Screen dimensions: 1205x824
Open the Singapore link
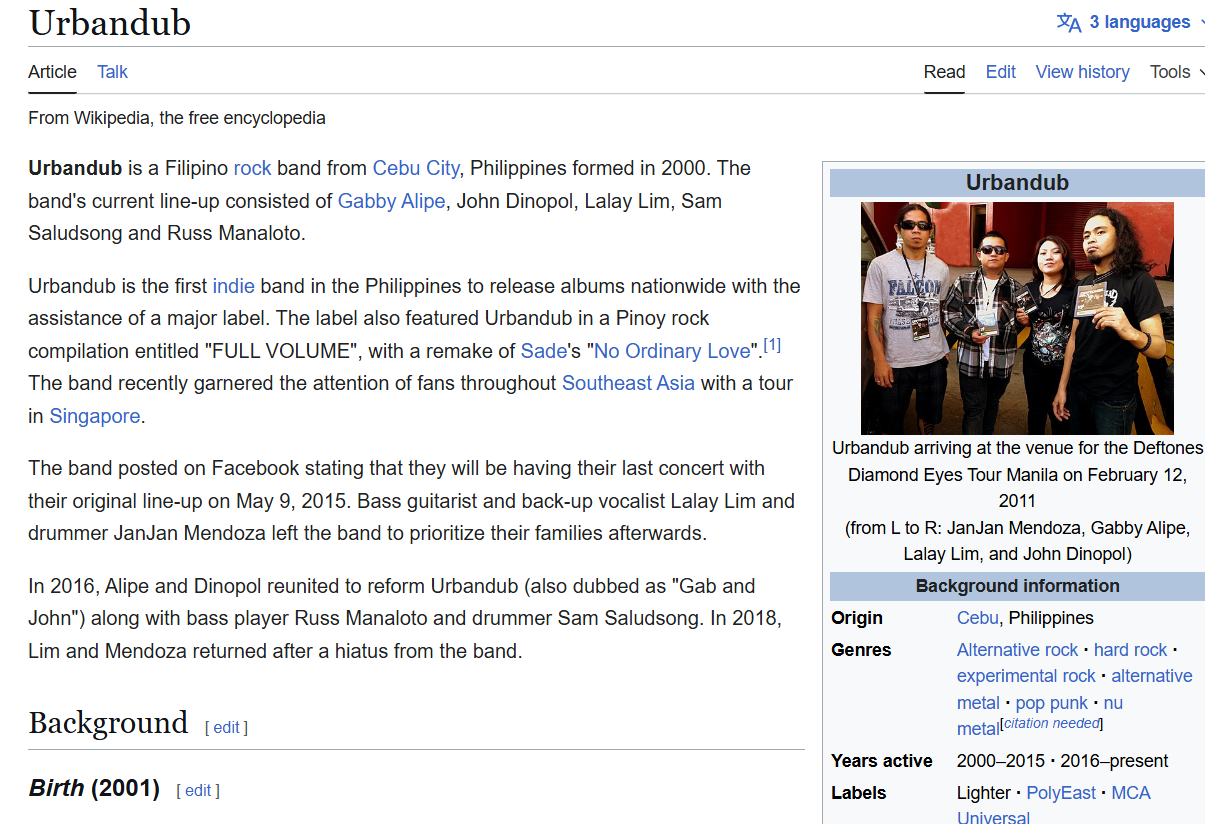(x=95, y=416)
